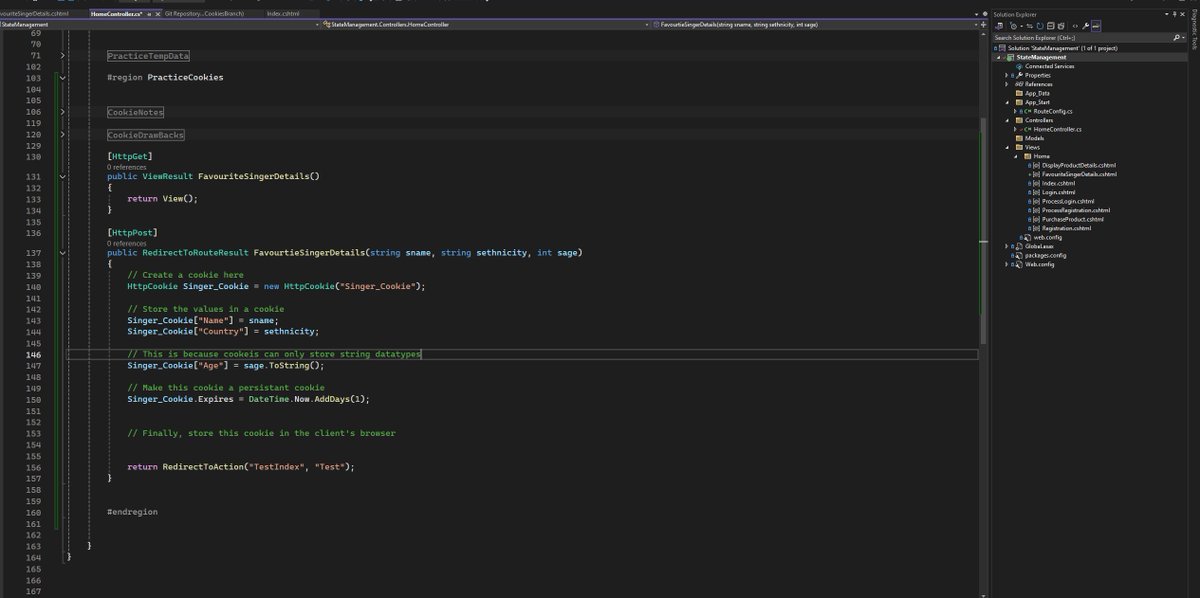Screen dimensions: 1200x598
Task: Toggle Preview Selected Items icon in Solution Explorer
Action: coord(1096,25)
